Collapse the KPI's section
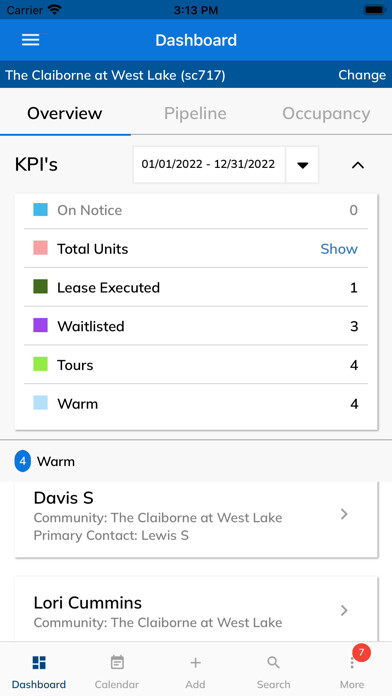This screenshot has height=696, width=392. click(x=358, y=165)
